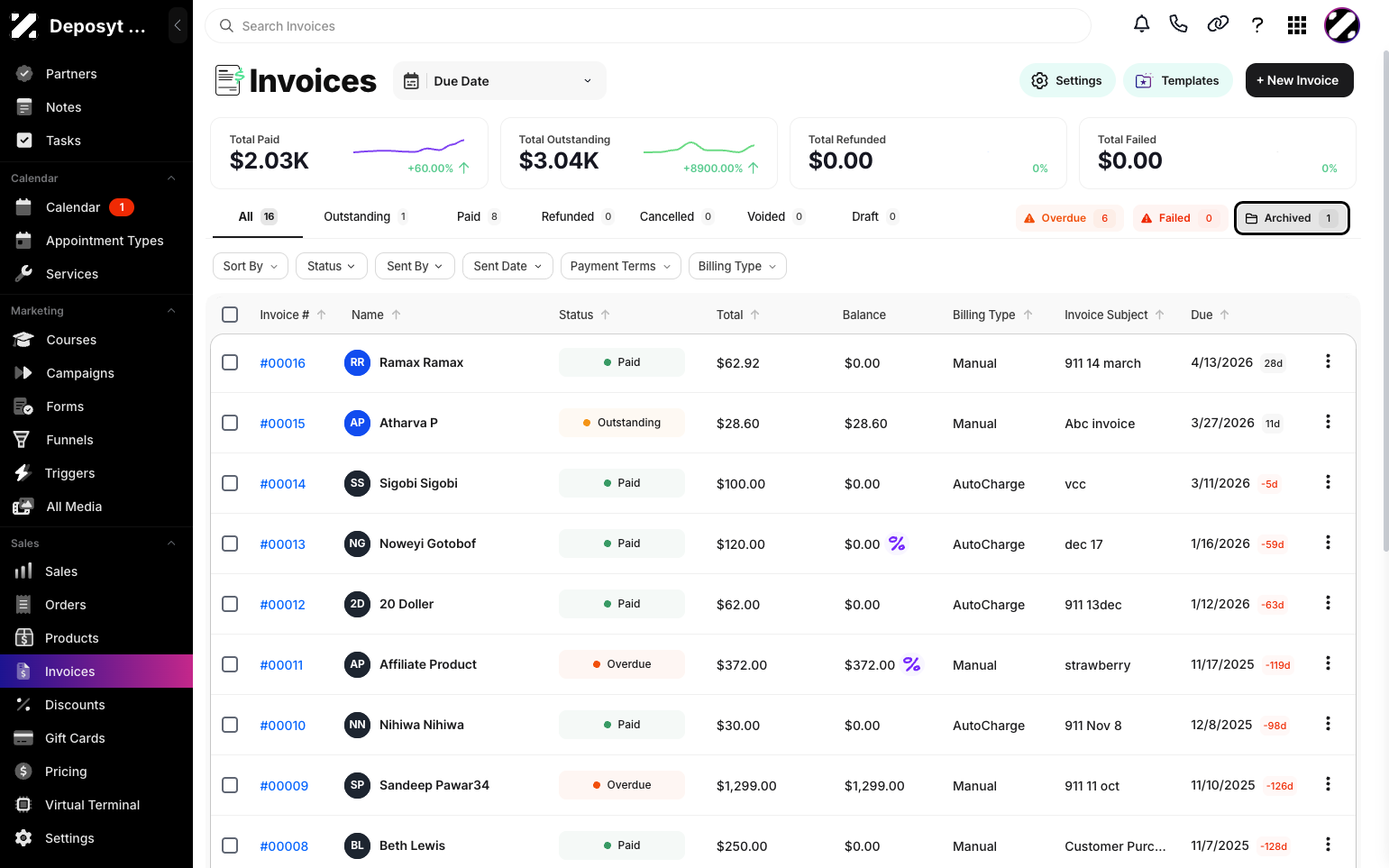Click the discount percent icon on #00011
The width and height of the screenshot is (1389, 868).
point(912,664)
